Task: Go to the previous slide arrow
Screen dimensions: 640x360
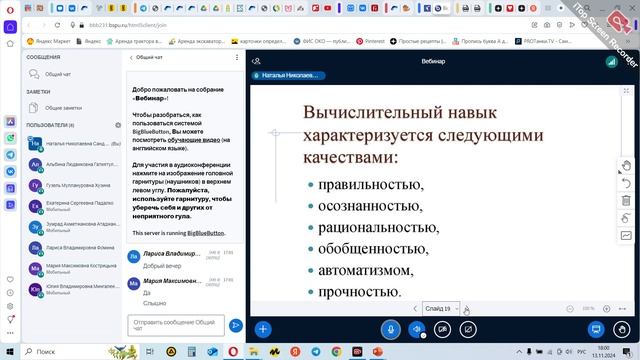Action: click(415, 309)
